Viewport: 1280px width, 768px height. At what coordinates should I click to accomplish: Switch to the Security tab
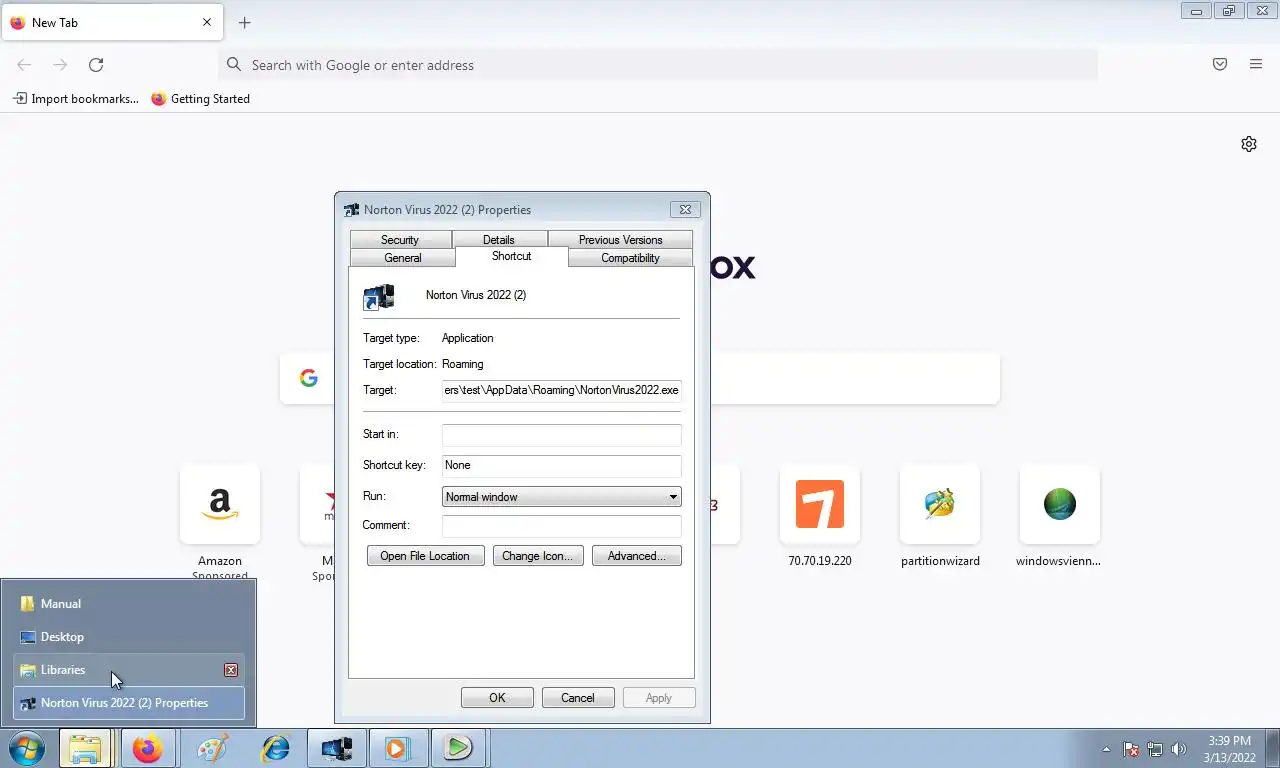[400, 240]
